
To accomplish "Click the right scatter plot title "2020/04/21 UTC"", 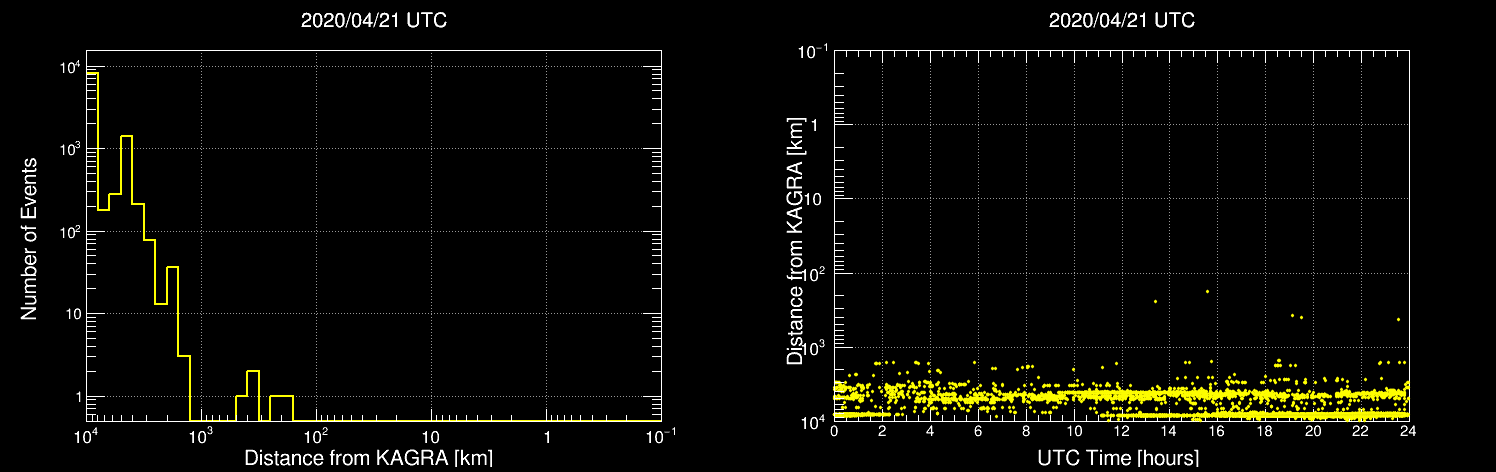I will 1121,20.
